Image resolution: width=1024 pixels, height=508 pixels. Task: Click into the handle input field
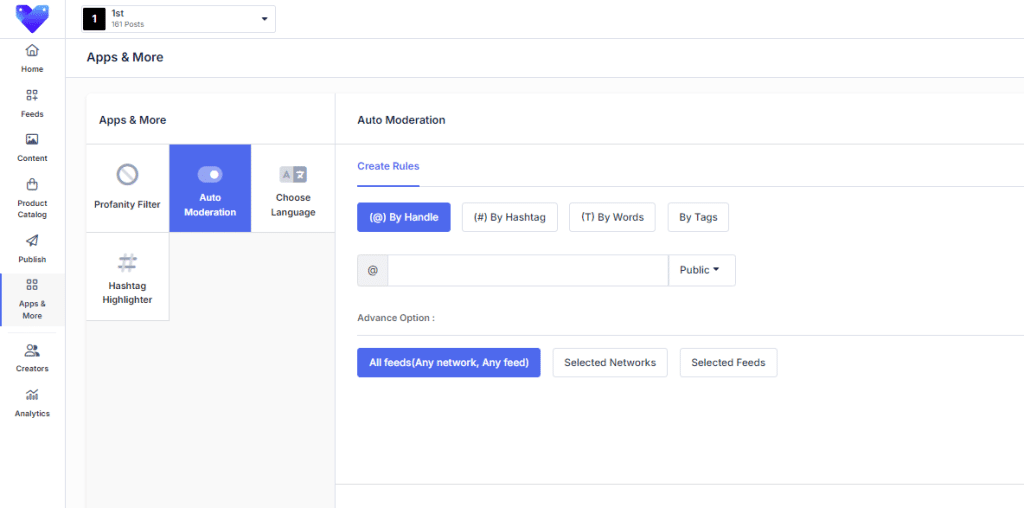coord(527,270)
